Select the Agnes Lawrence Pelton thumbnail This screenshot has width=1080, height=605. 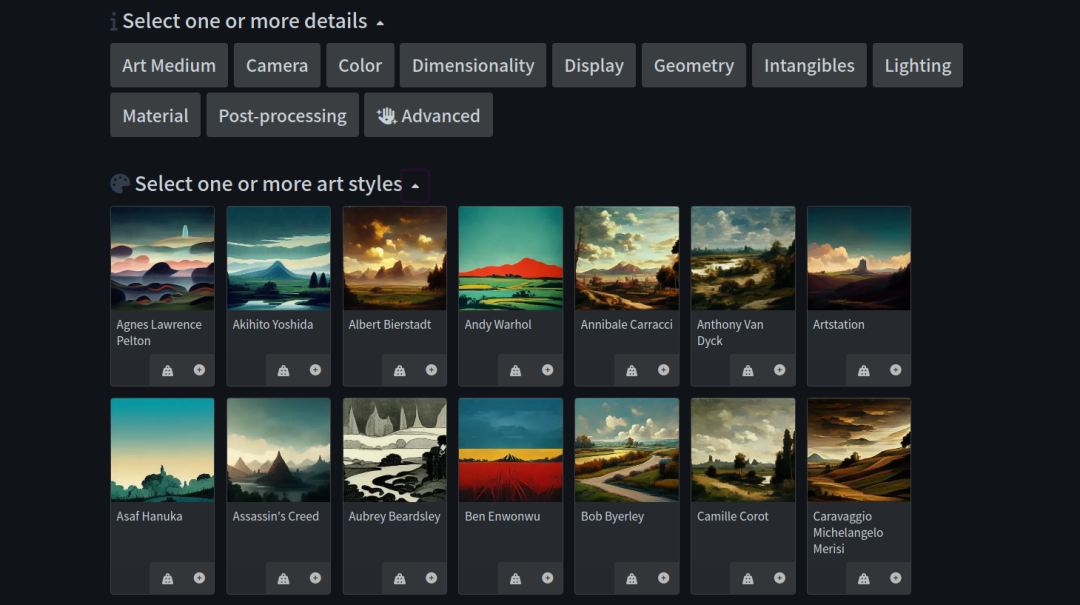pyautogui.click(x=163, y=258)
